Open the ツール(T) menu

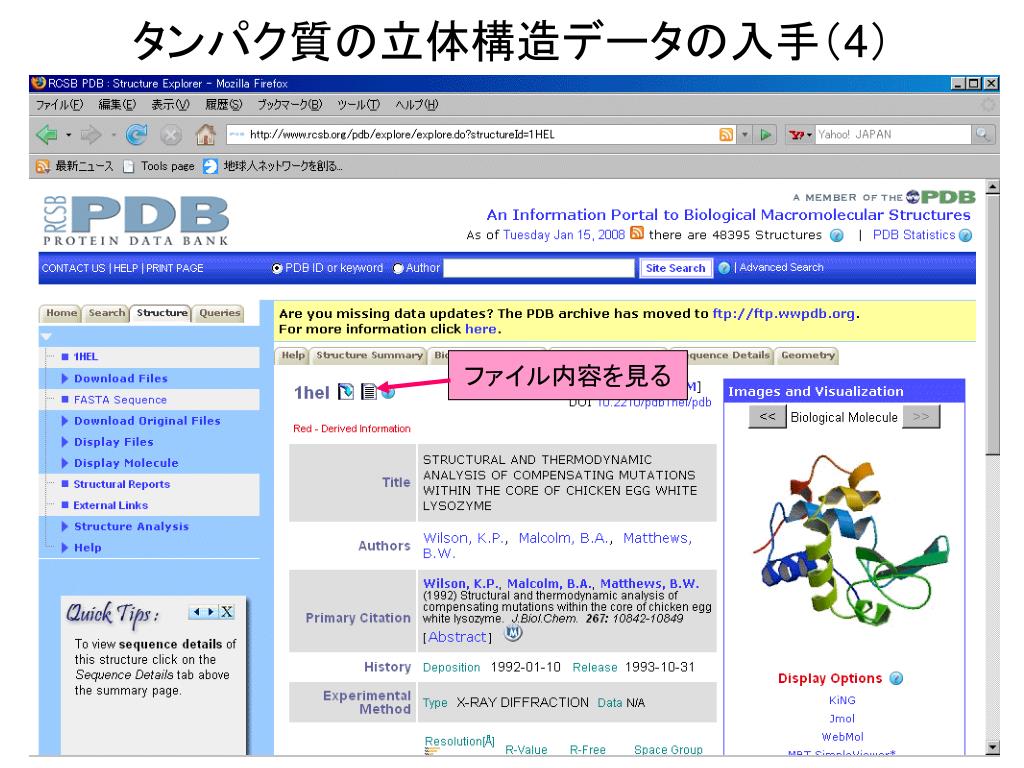[359, 104]
